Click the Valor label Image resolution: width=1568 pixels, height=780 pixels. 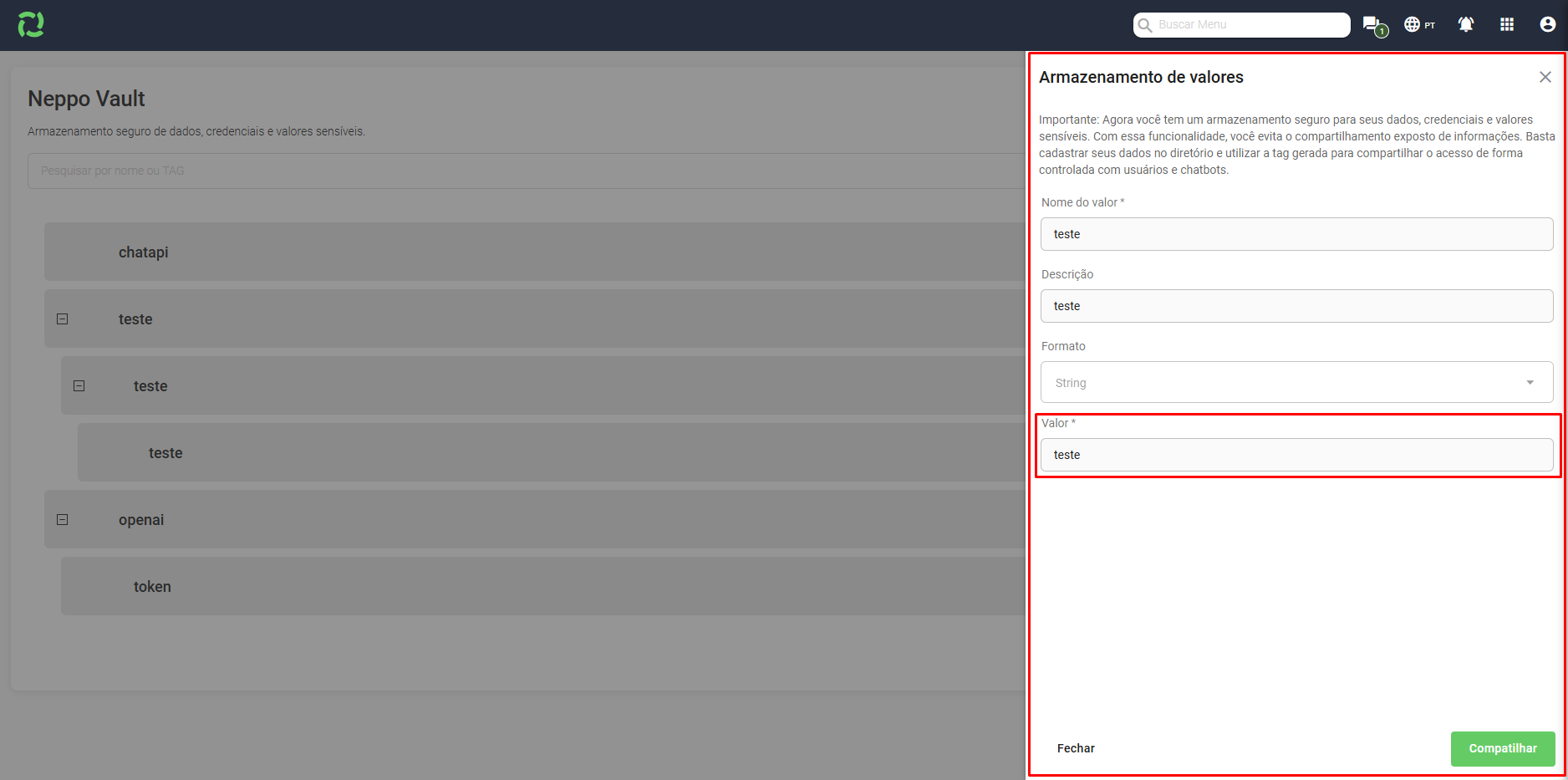pyautogui.click(x=1058, y=423)
